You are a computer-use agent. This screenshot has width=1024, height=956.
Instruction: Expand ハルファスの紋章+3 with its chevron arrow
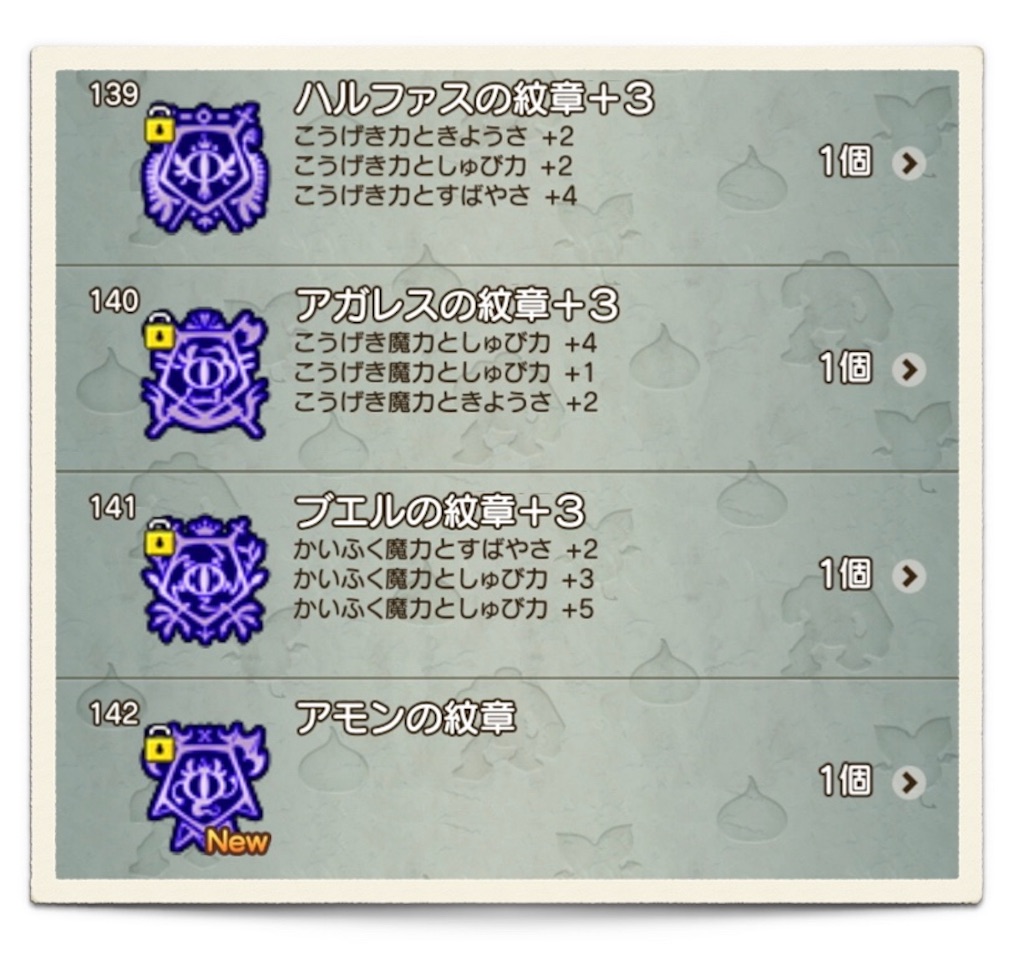[909, 163]
